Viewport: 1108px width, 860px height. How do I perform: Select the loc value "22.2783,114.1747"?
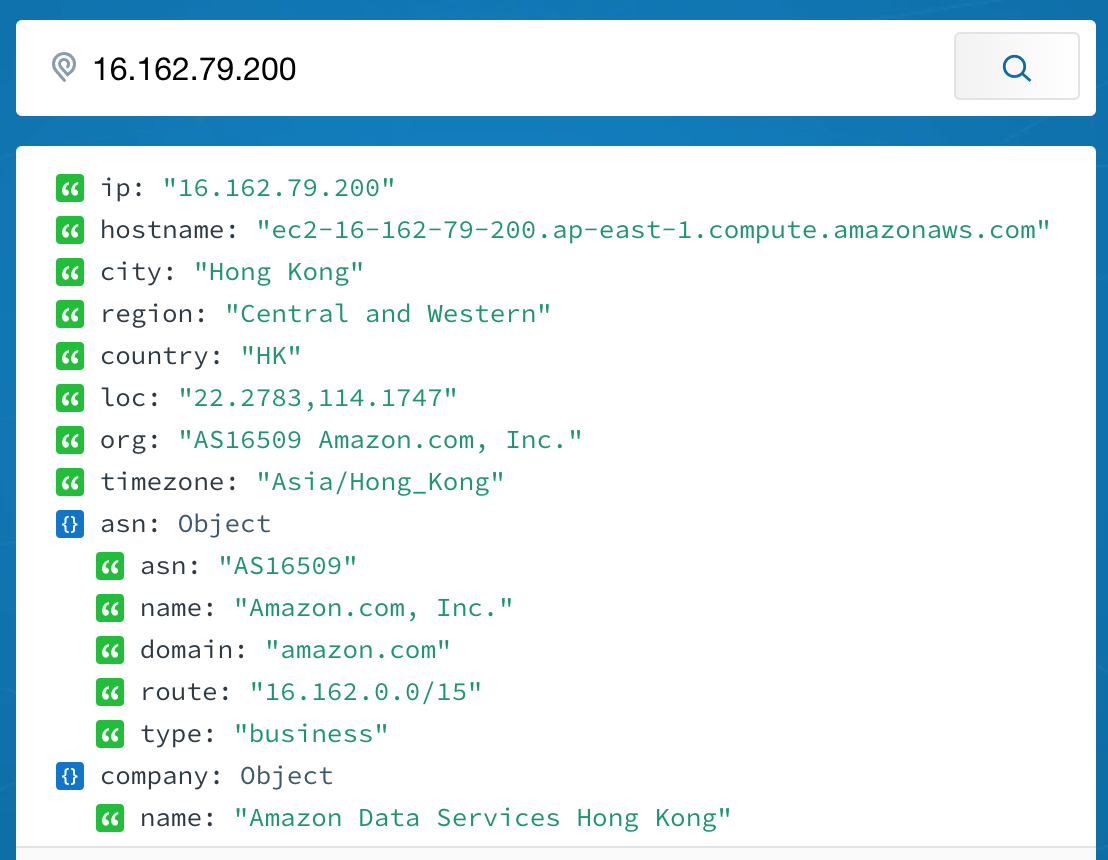pyautogui.click(x=317, y=398)
